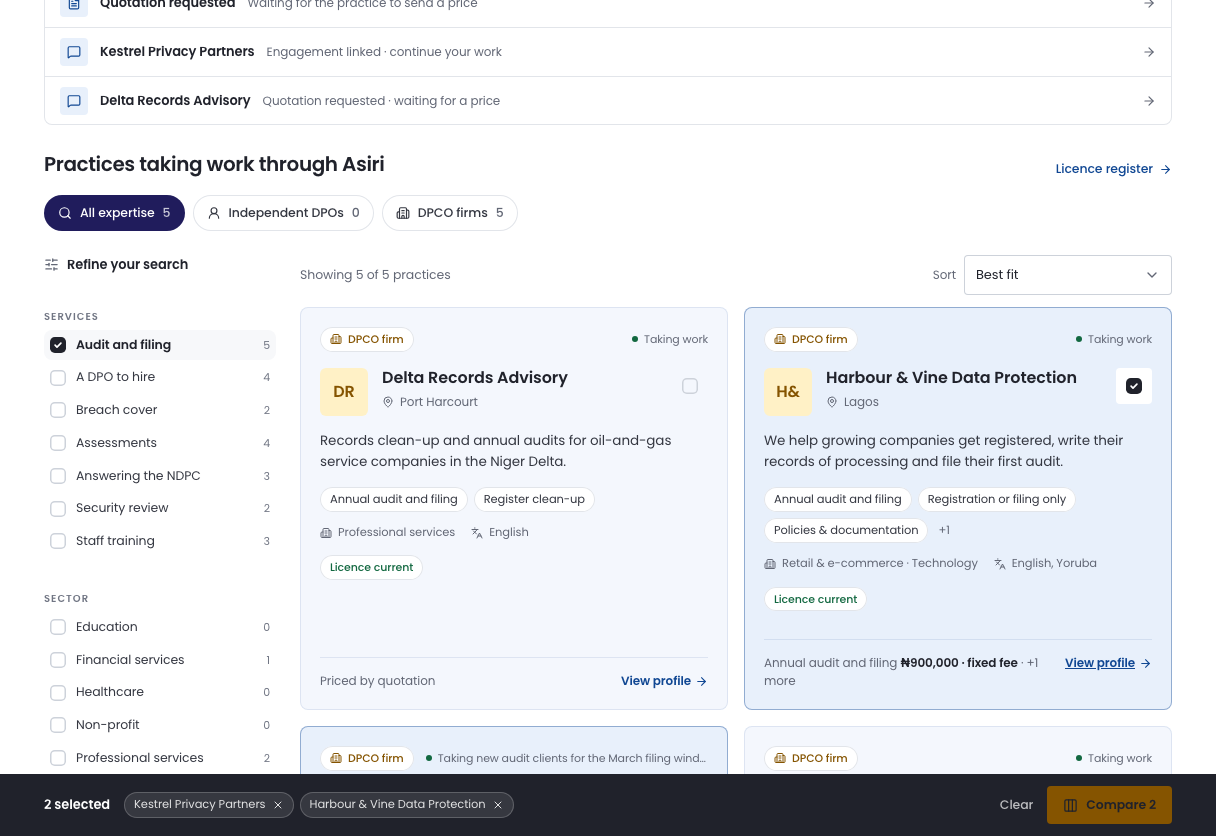This screenshot has width=1216, height=836.
Task: Clear the compare selection
Action: (1016, 805)
